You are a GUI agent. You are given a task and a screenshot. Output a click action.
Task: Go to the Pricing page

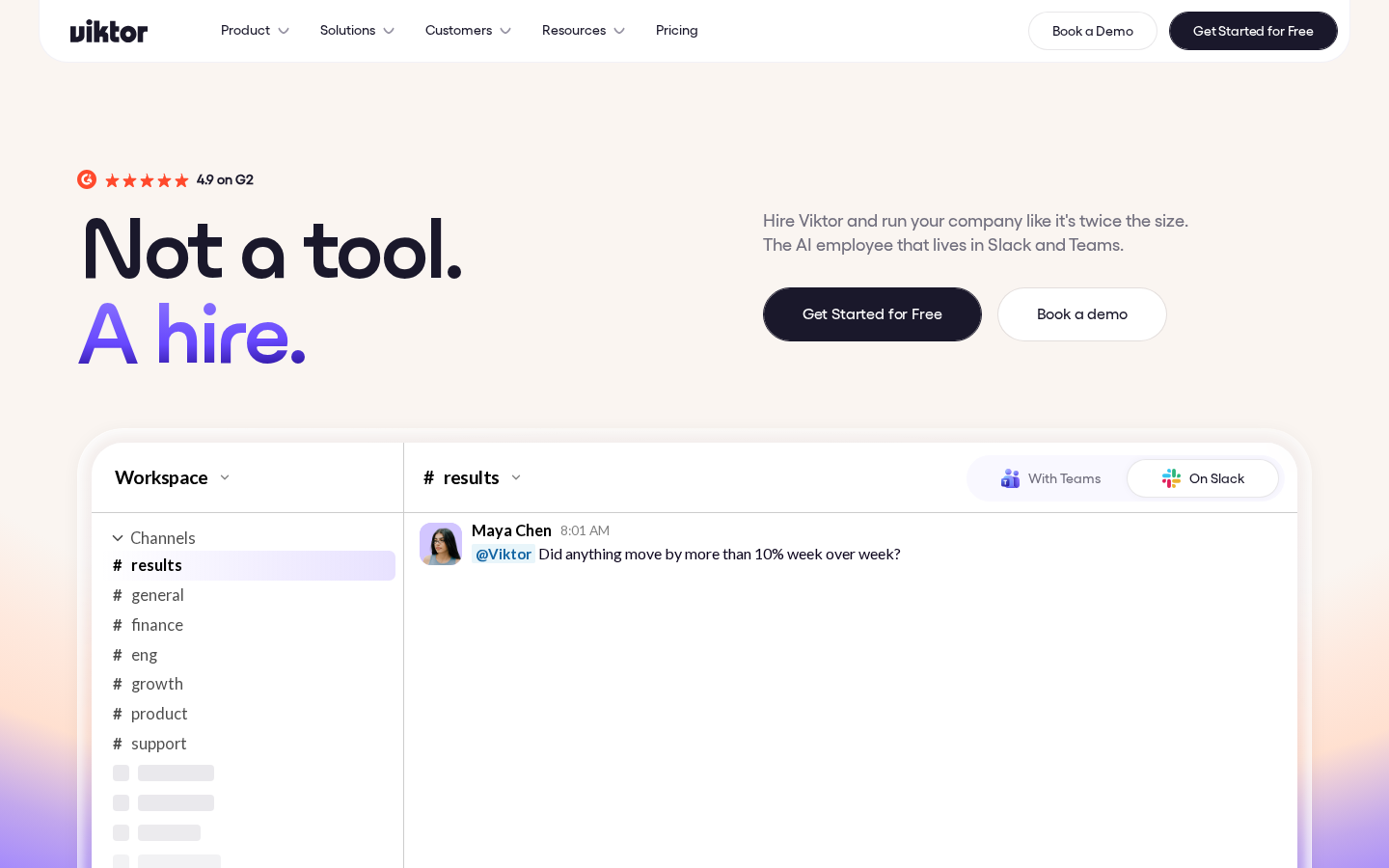677,31
